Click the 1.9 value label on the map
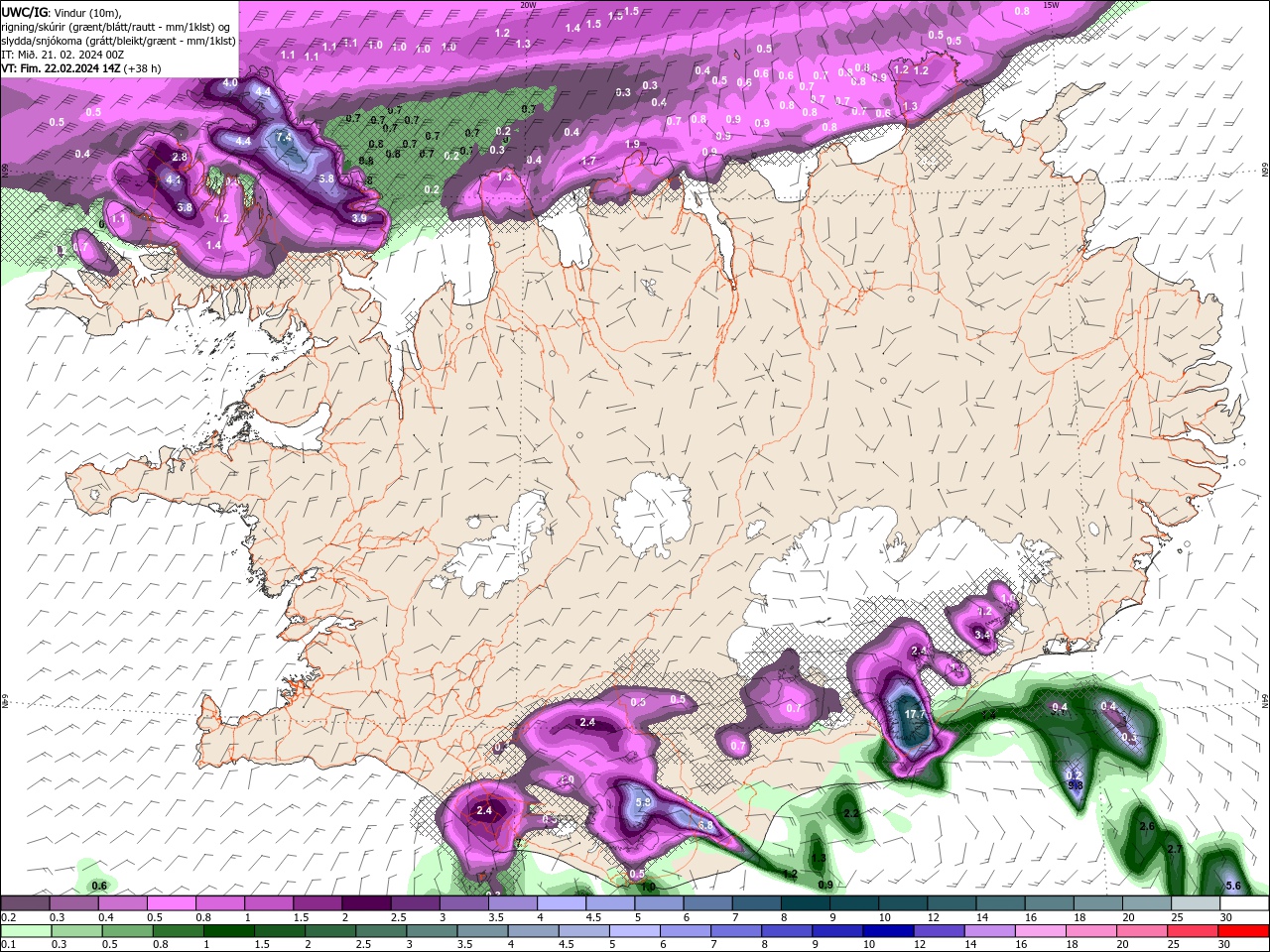 pos(633,145)
